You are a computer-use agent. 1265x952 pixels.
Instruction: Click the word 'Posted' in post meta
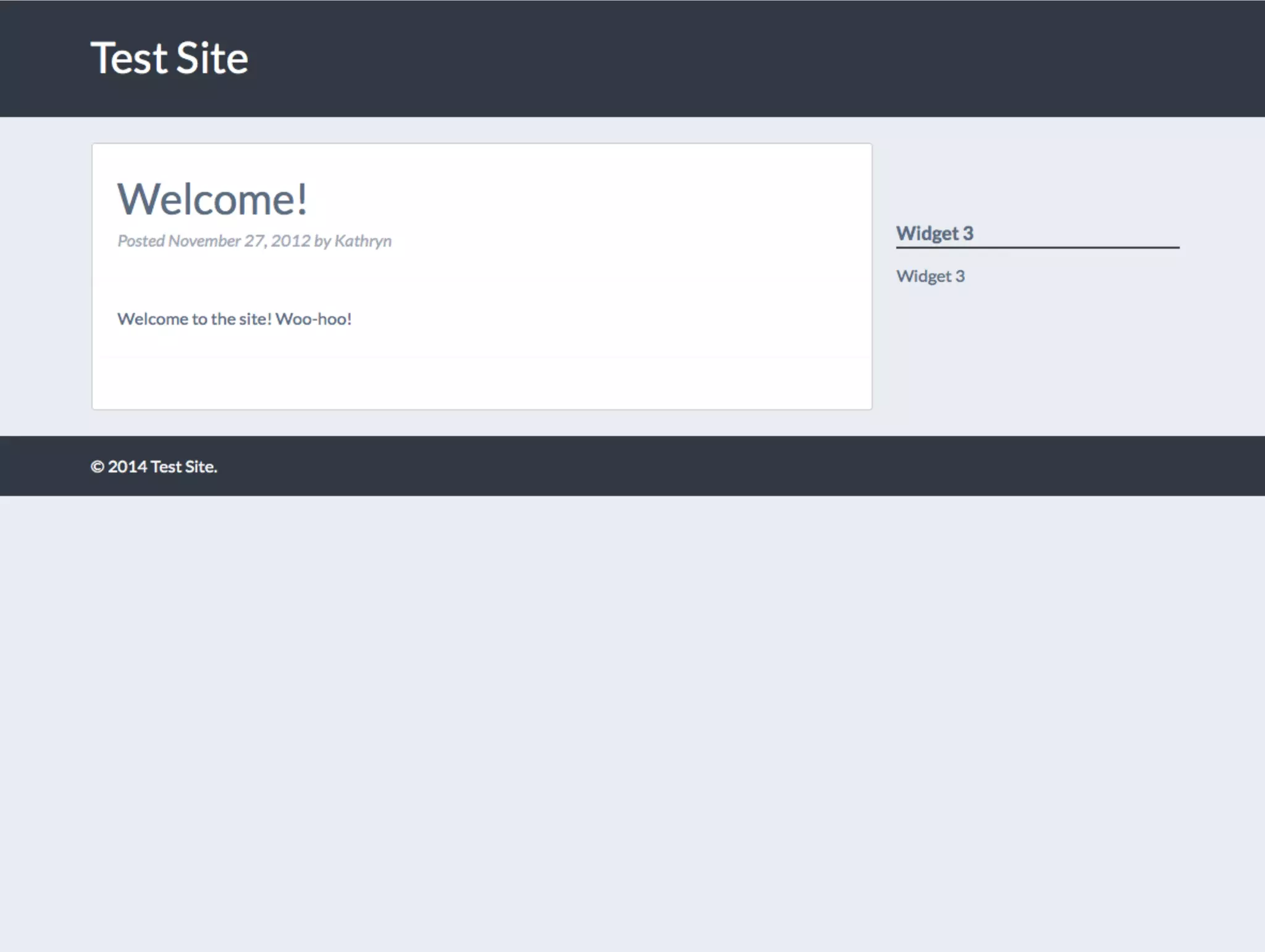point(141,241)
